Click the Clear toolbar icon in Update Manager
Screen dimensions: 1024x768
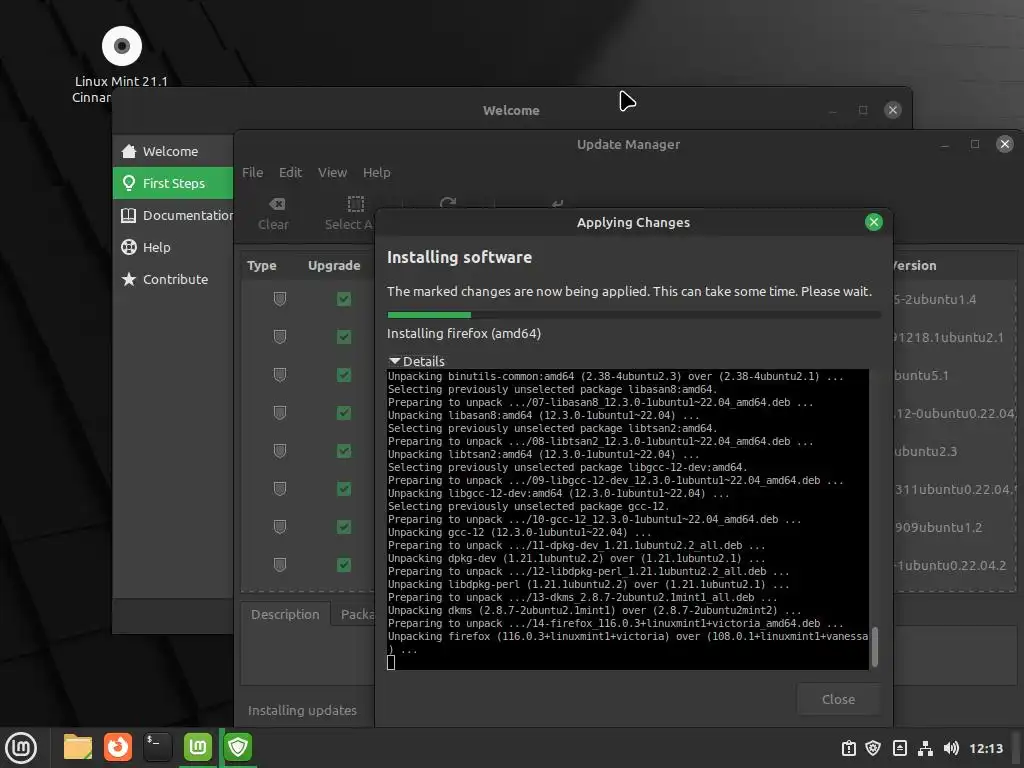coord(277,204)
